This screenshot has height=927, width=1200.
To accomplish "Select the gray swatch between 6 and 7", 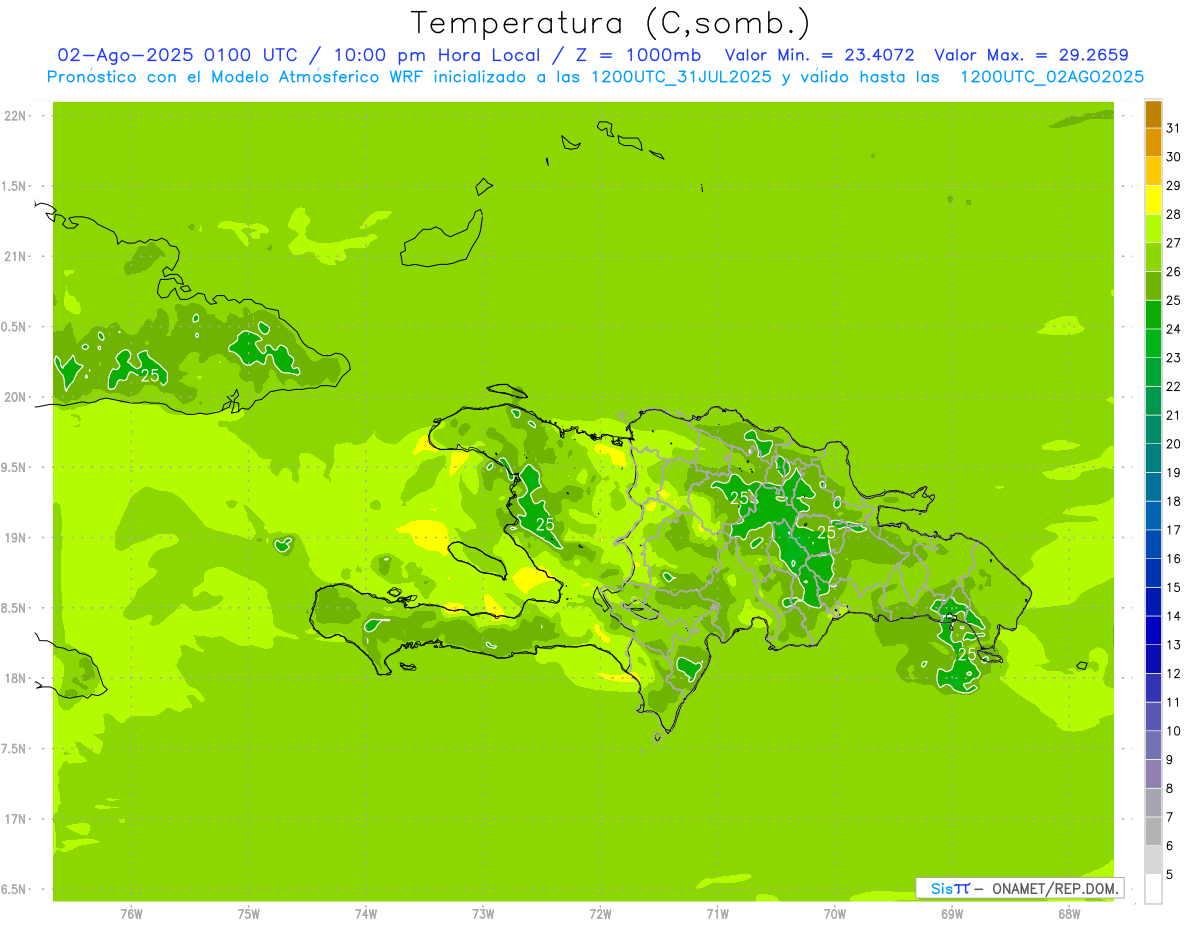I will coord(1153,831).
